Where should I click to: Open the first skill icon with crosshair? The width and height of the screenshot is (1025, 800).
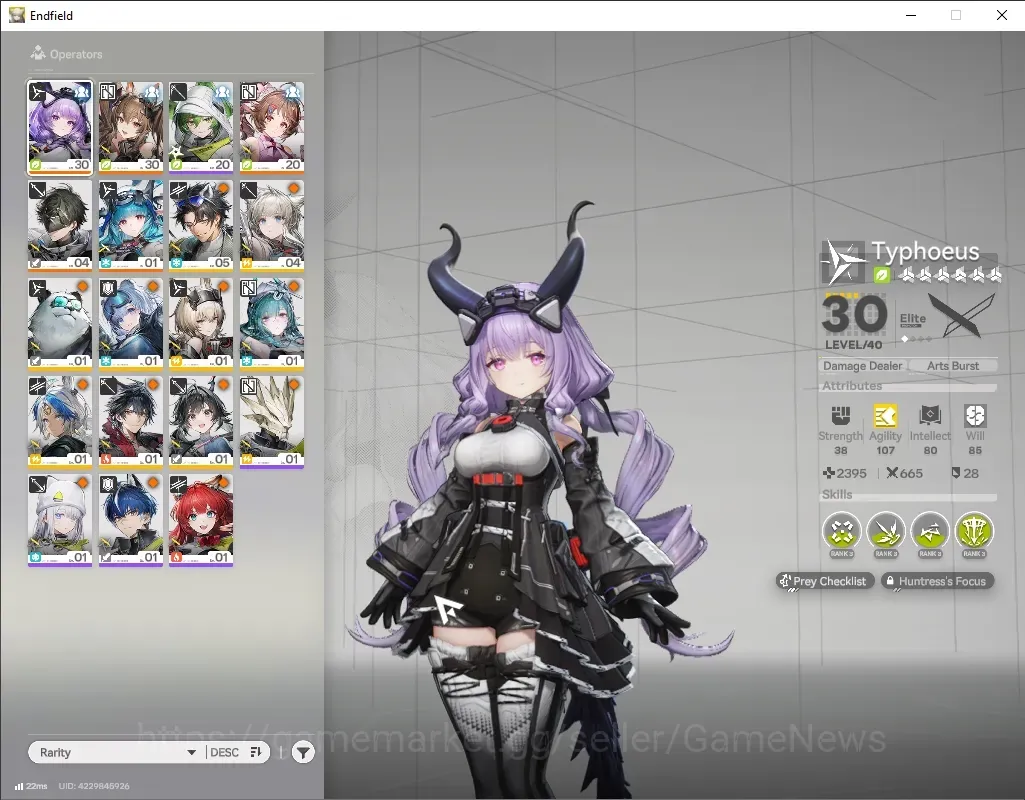pos(841,531)
